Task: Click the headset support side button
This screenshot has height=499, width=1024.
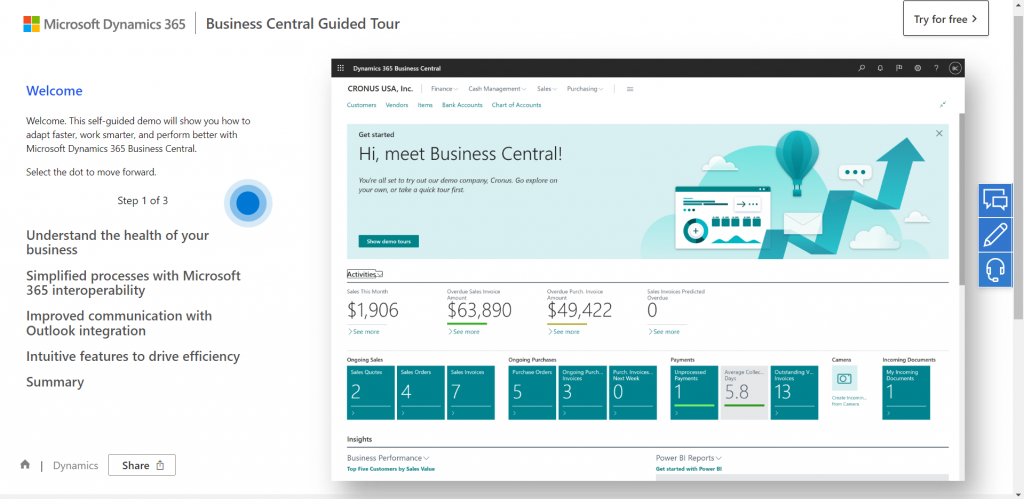Action: point(995,269)
